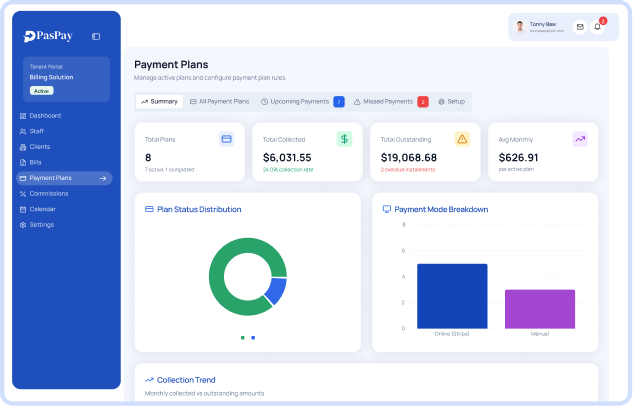Click the 24.0% collection rate text
Screen dimensions: 633x406
[x=288, y=170]
